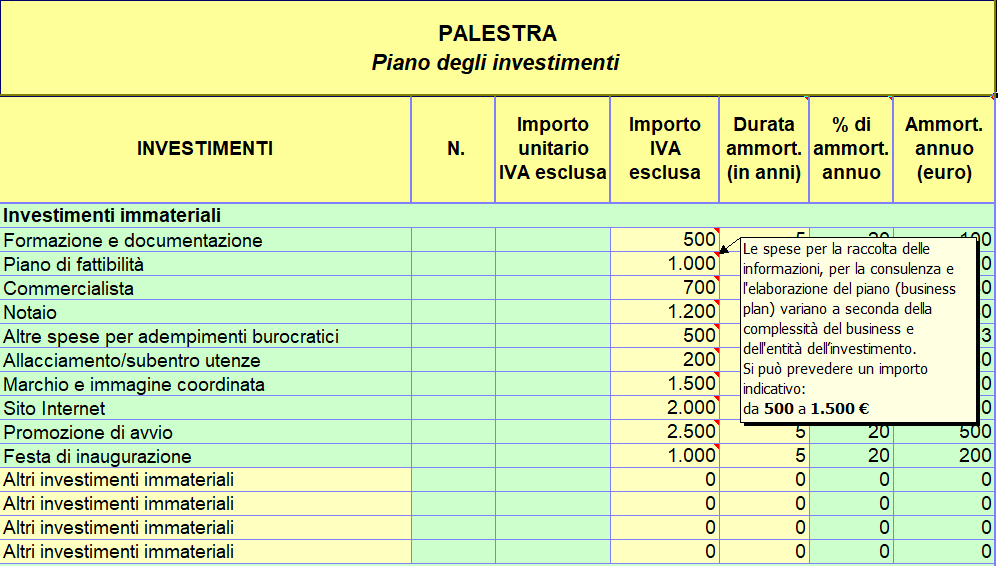Select 'Marchio e immagine coordinata' label

[134, 385]
